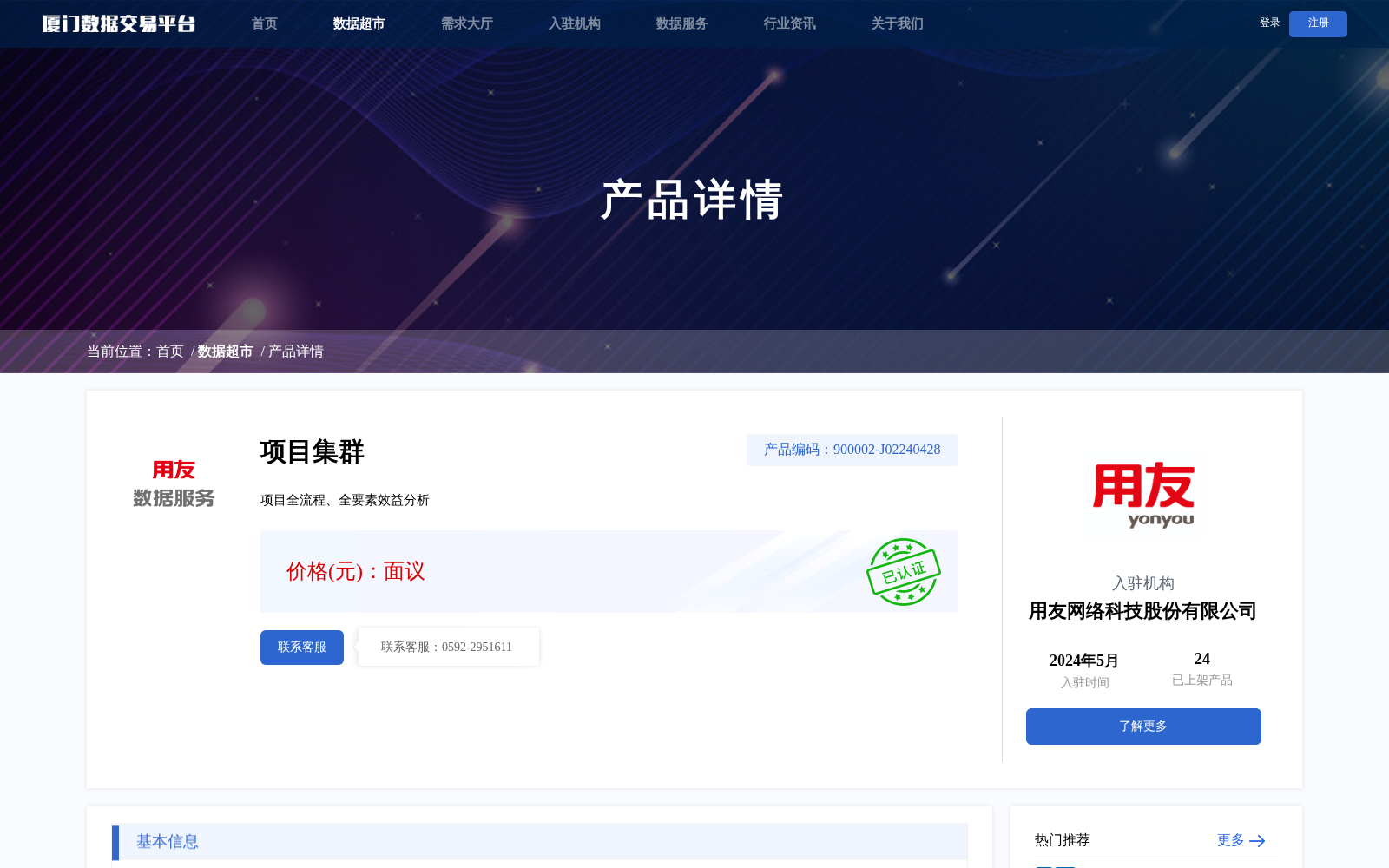
Task: Click the 产品编码 900002-J02240428 badge
Action: point(852,450)
